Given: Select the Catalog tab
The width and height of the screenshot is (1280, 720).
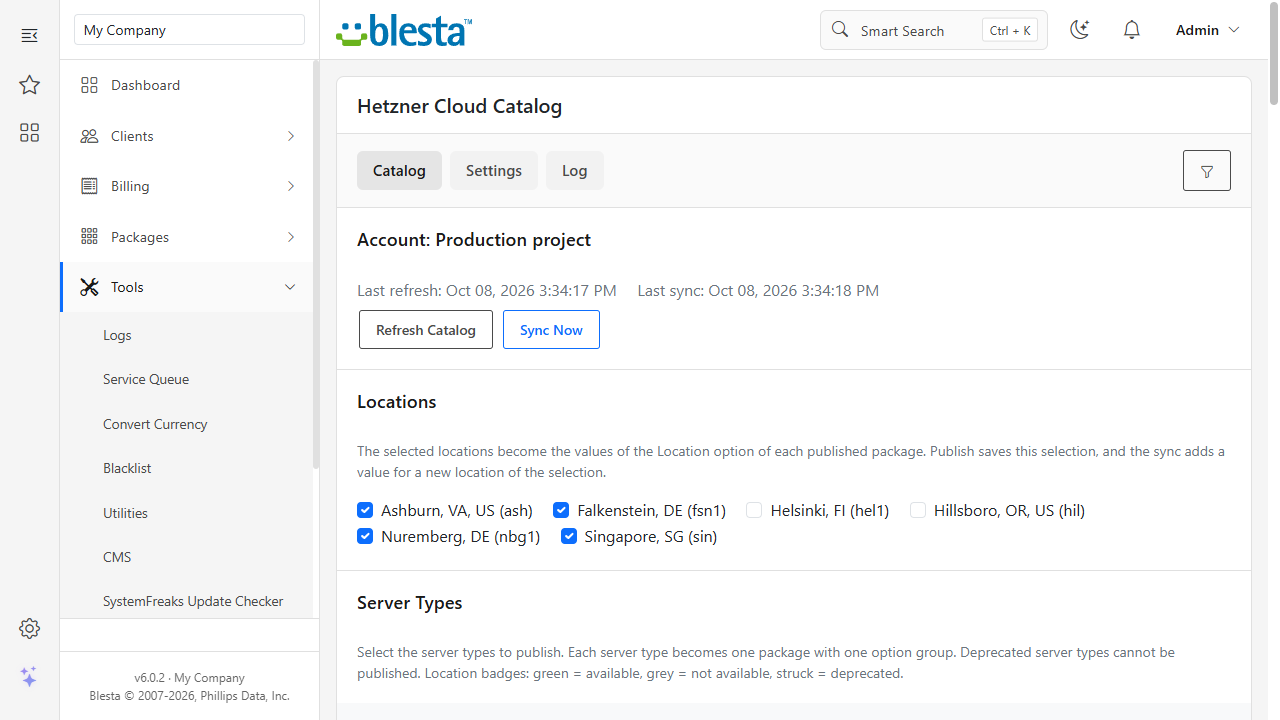Looking at the screenshot, I should tap(399, 171).
